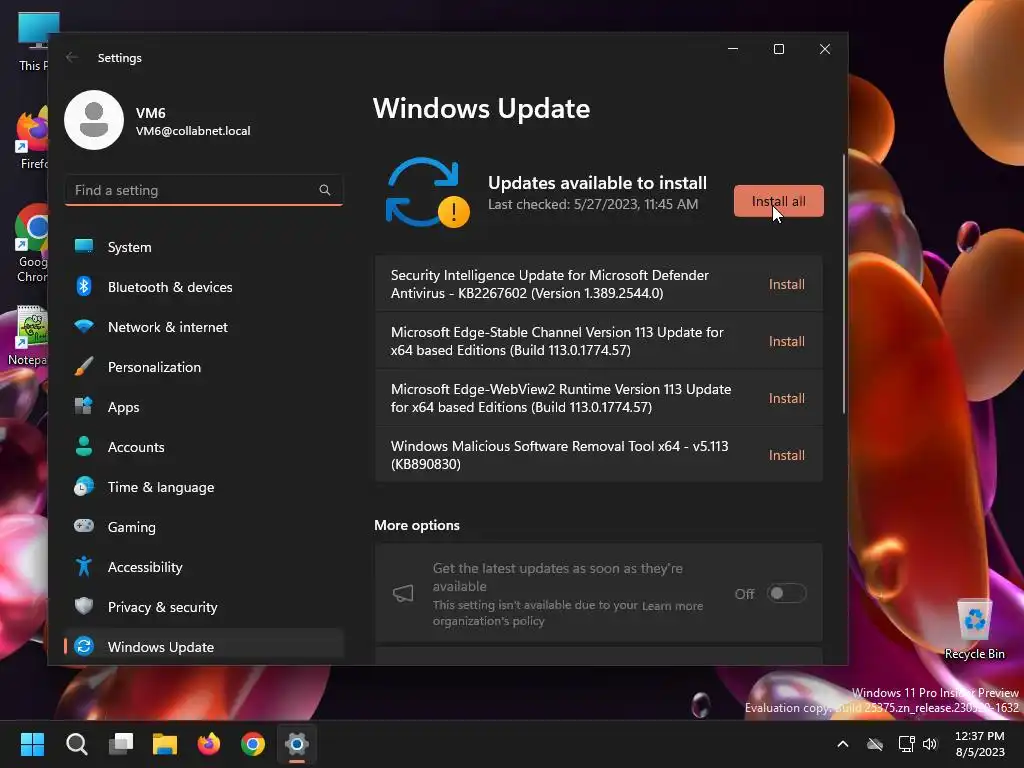The width and height of the screenshot is (1024, 768).
Task: Install the Defender Antivirus security intelligence update
Action: point(786,284)
